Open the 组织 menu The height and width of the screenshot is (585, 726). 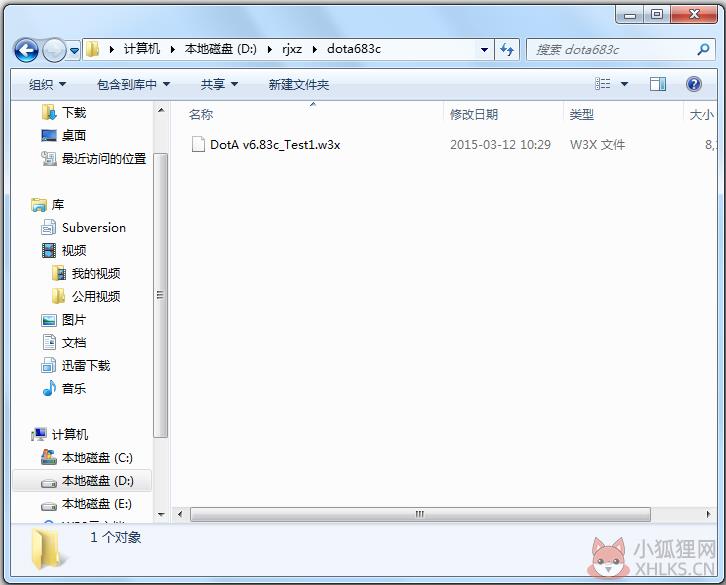47,84
